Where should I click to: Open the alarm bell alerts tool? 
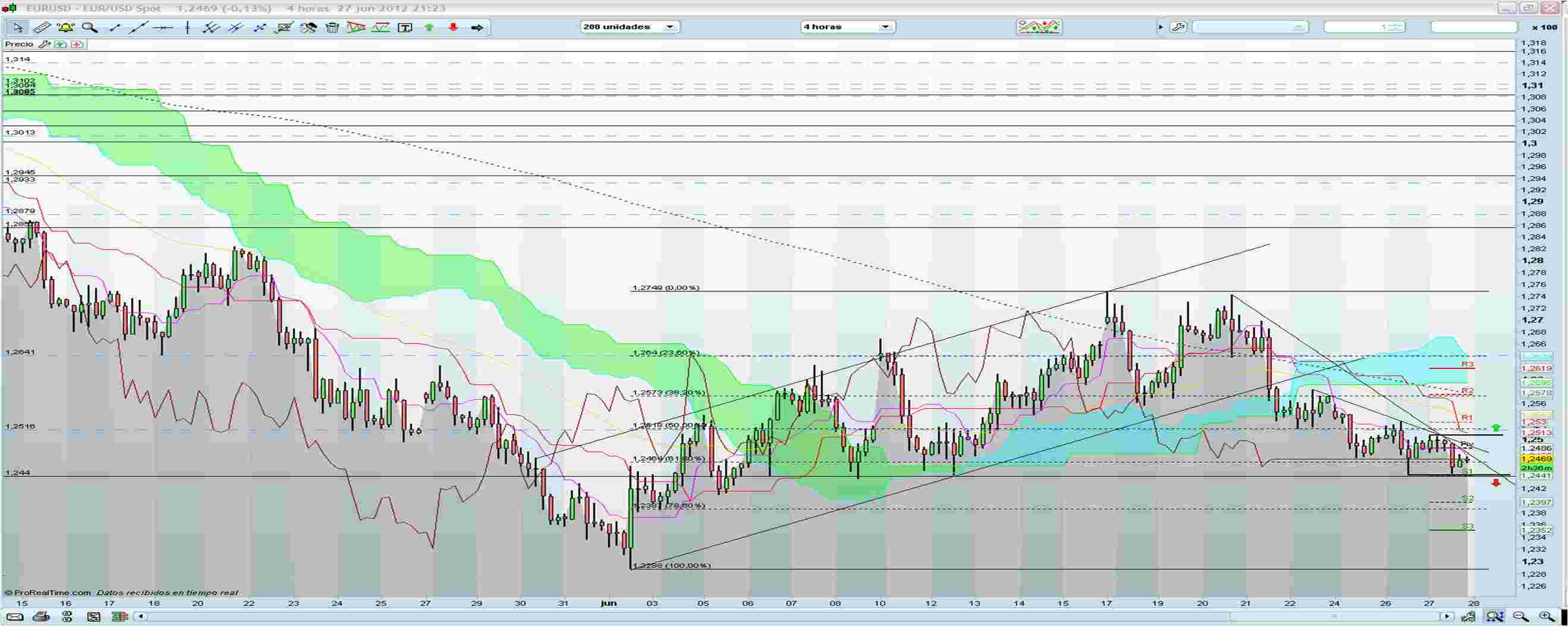point(65,27)
